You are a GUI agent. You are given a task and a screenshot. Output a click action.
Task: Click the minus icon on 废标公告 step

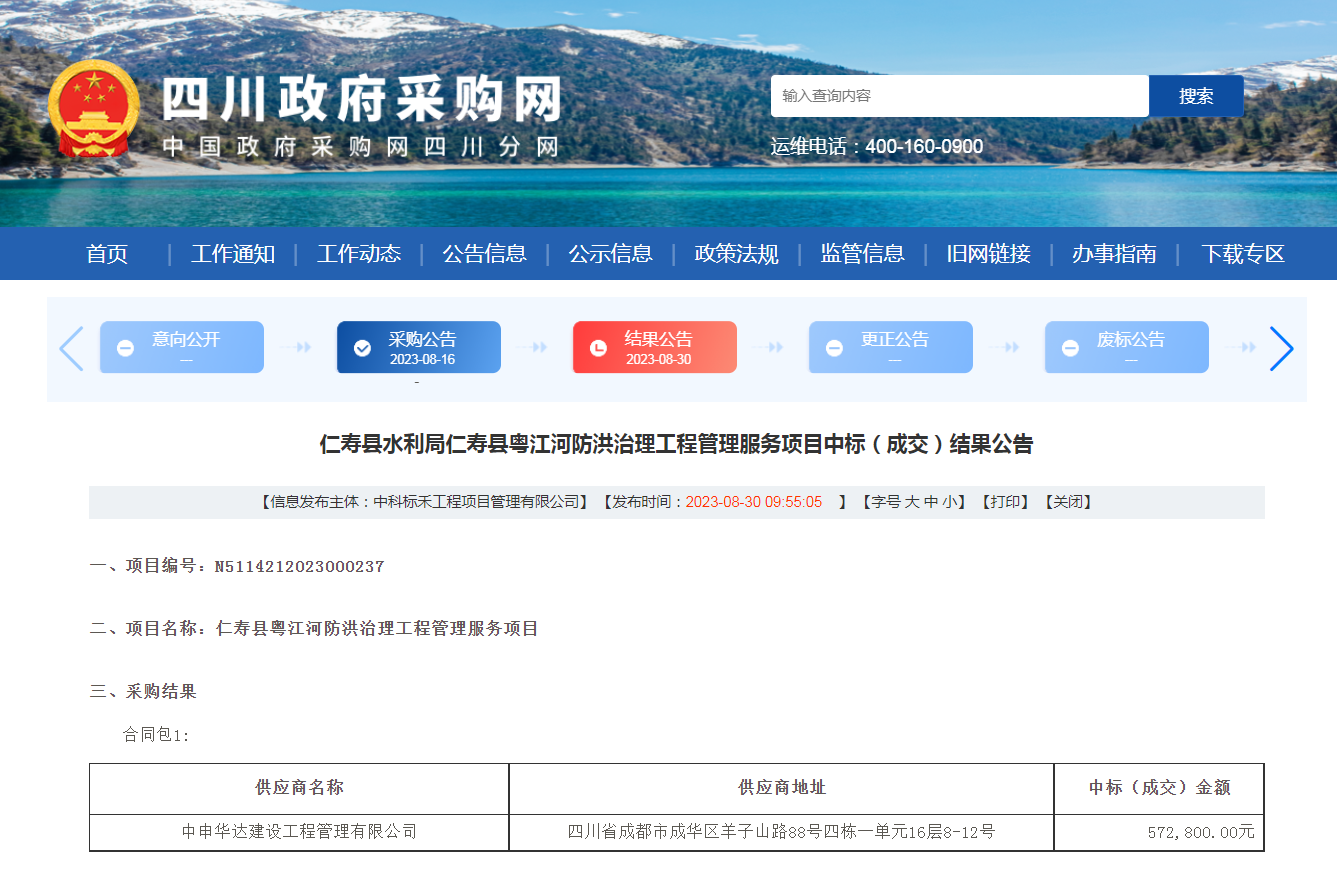(1071, 347)
